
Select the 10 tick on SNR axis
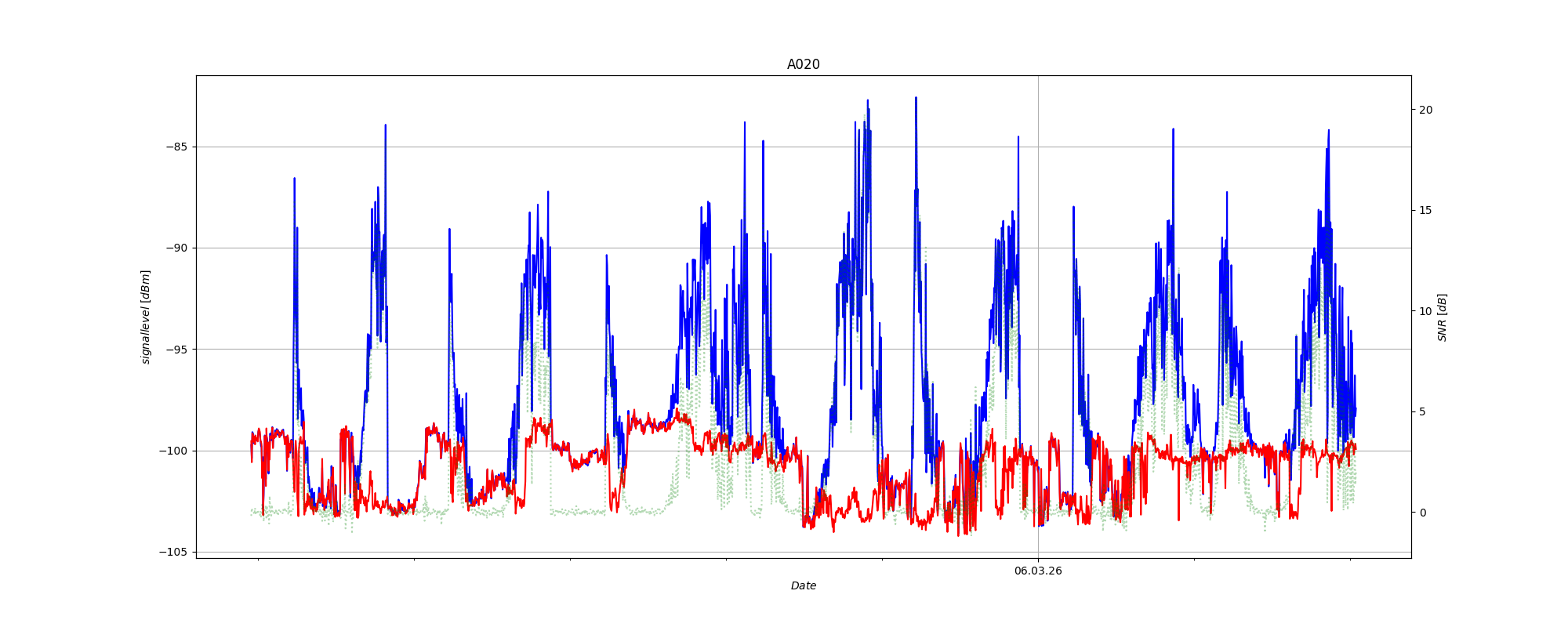(1425, 311)
